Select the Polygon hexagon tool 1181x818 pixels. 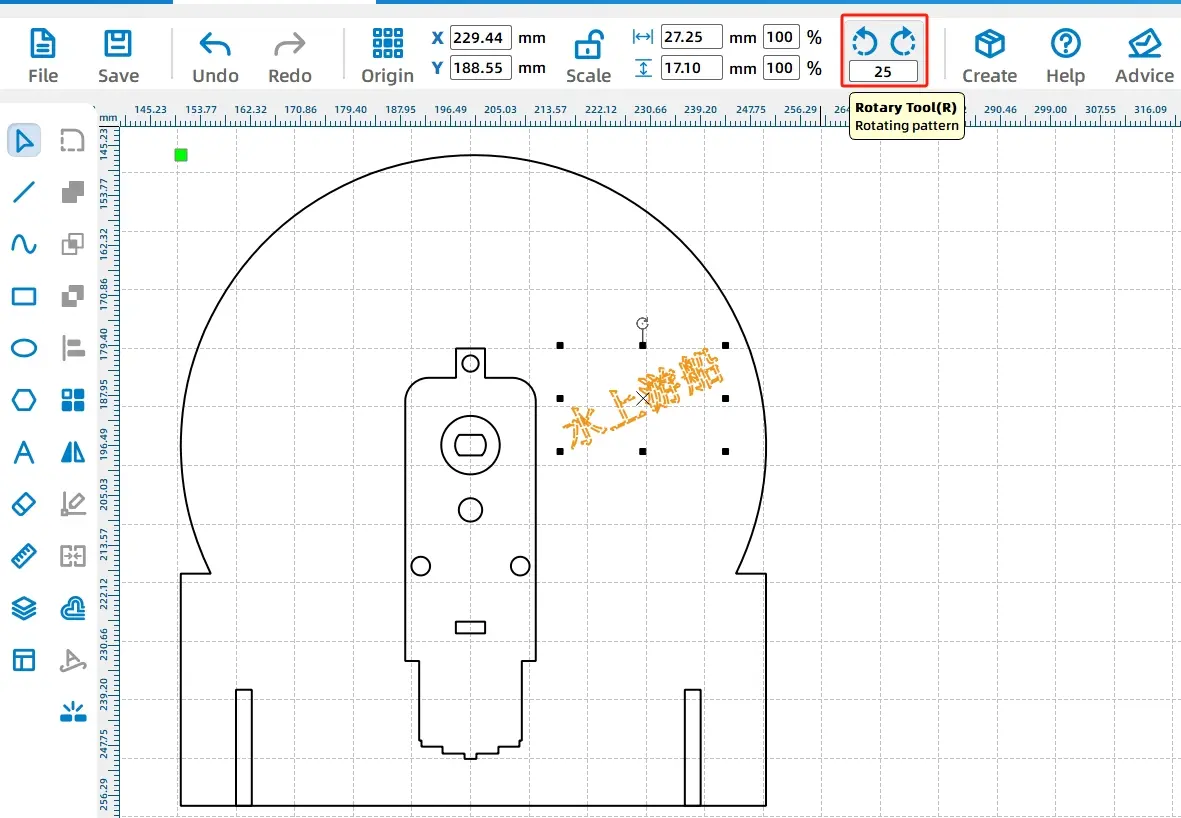(24, 400)
